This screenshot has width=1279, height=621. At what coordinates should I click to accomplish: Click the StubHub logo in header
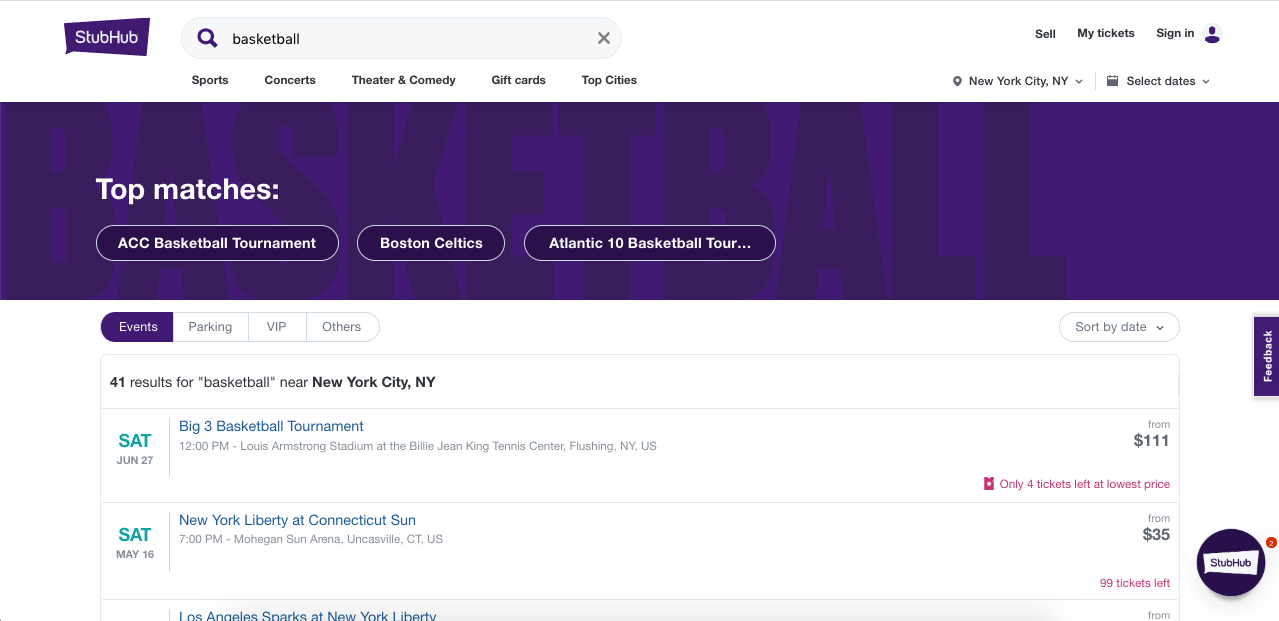(107, 38)
